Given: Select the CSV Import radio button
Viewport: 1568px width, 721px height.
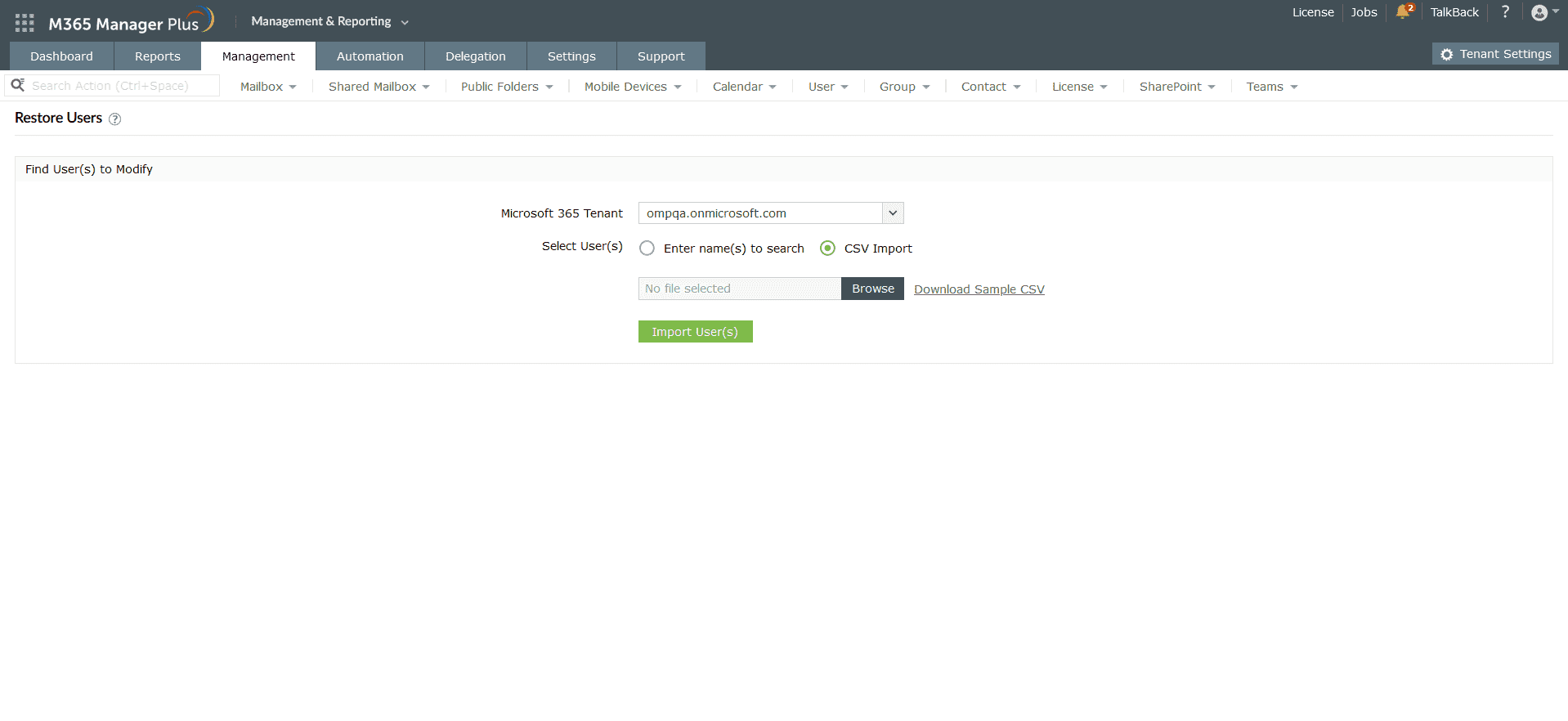Looking at the screenshot, I should (x=827, y=248).
